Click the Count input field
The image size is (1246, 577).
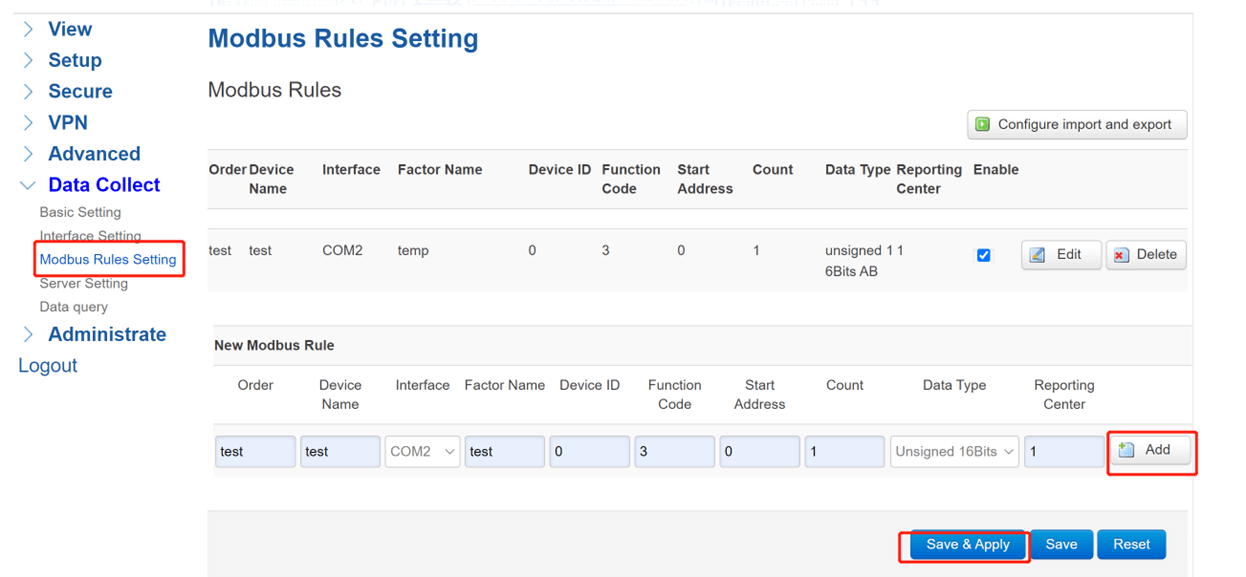tap(845, 451)
